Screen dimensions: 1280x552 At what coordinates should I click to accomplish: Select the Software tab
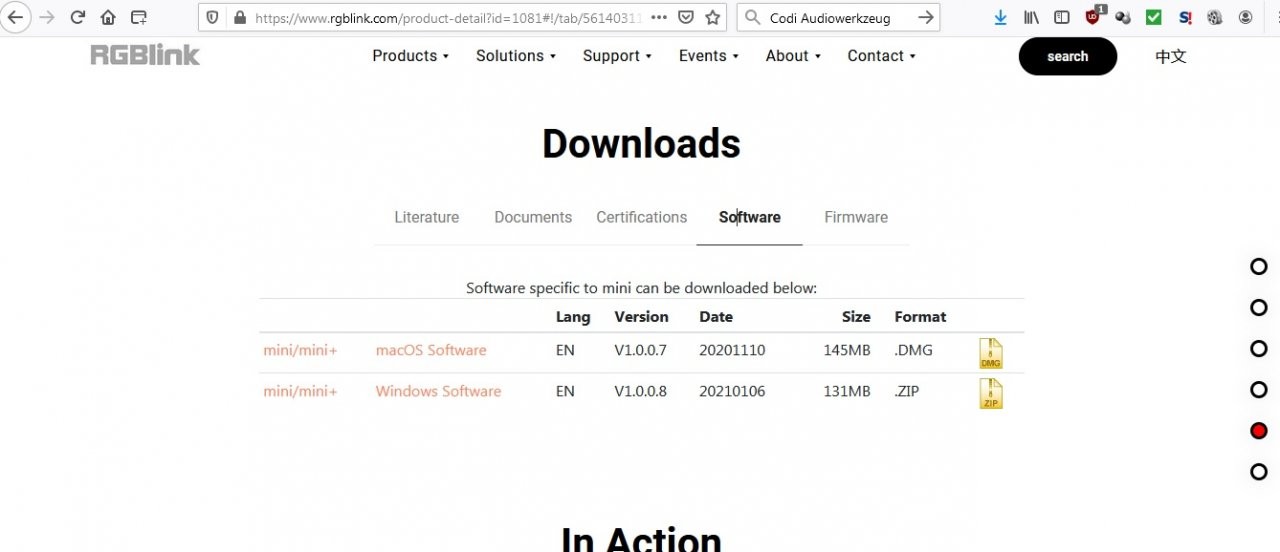(x=750, y=217)
